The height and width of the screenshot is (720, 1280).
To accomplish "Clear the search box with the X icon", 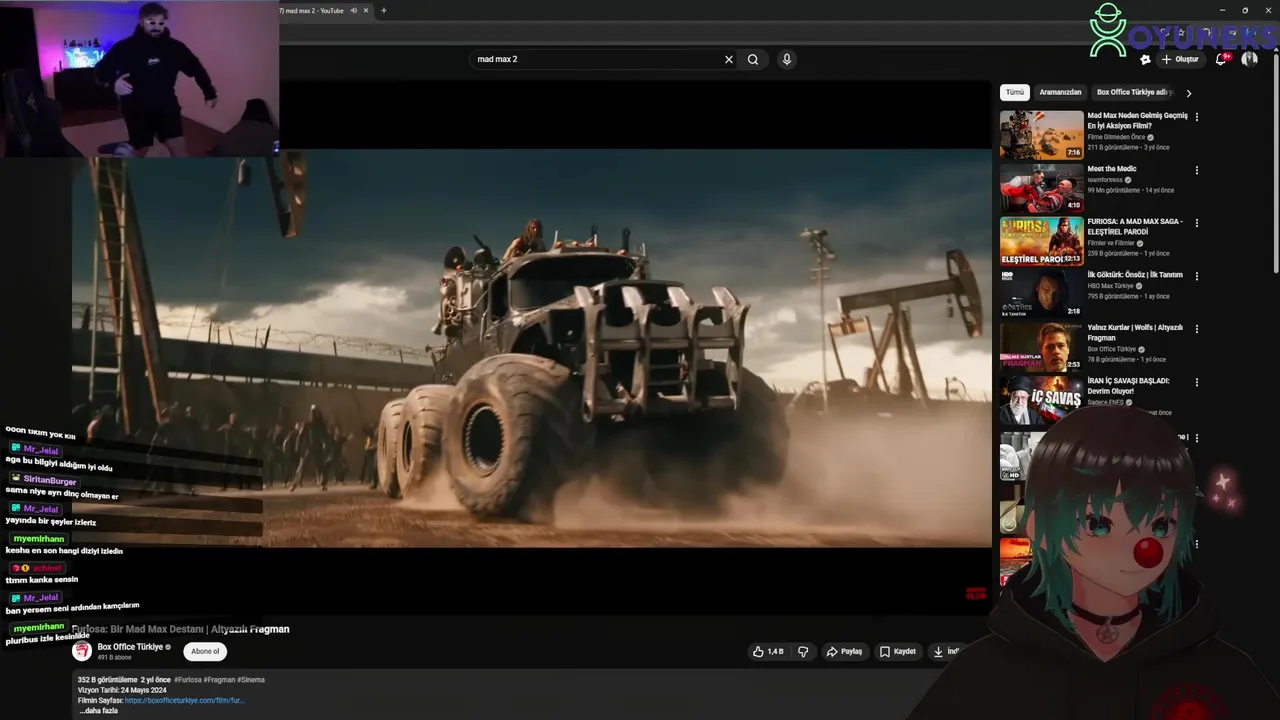I will [729, 59].
